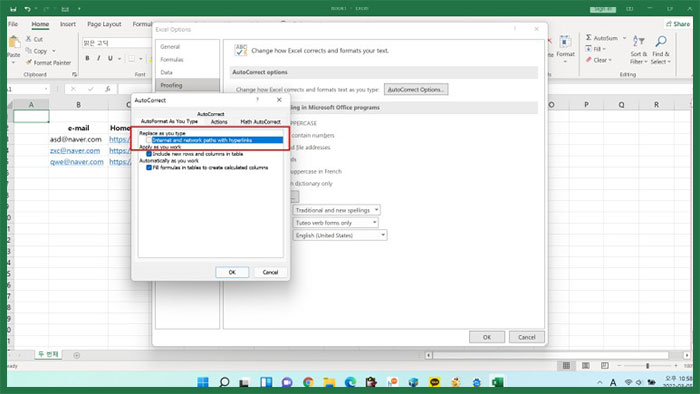Screen dimensions: 700x394
Task: Expand the Paste options arrow
Action: 13,63
